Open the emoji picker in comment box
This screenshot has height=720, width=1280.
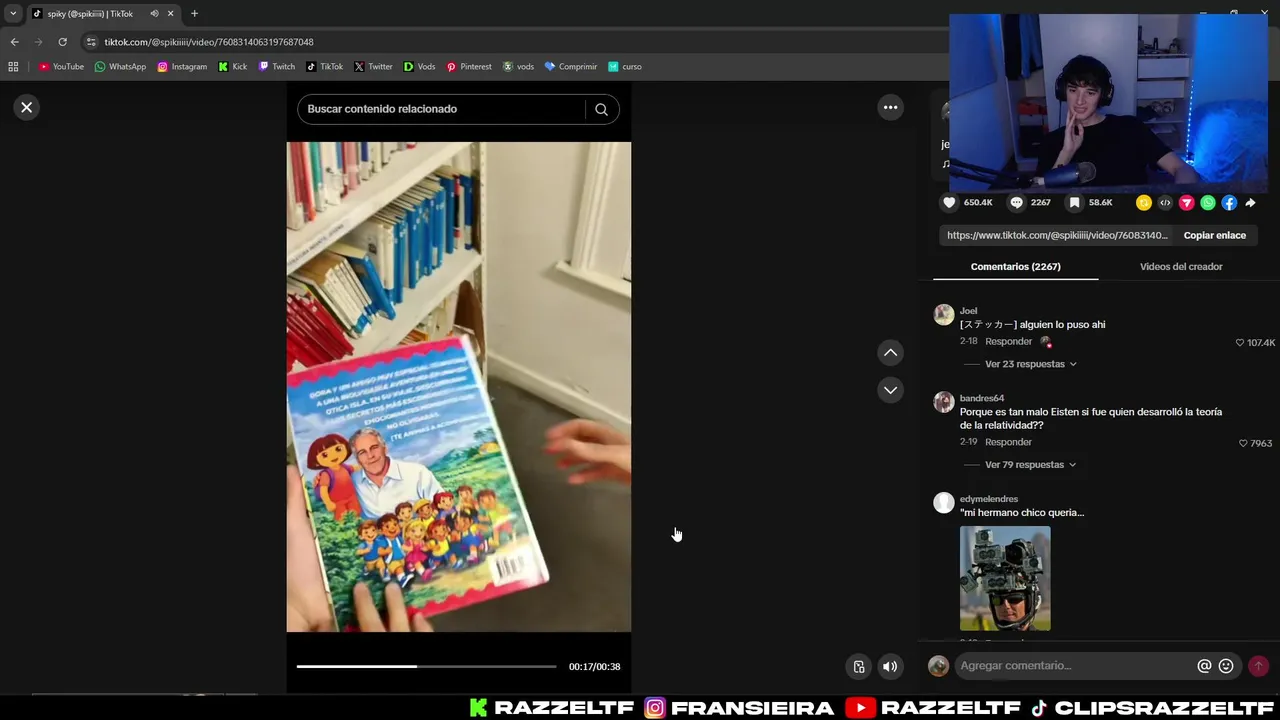coord(1226,666)
